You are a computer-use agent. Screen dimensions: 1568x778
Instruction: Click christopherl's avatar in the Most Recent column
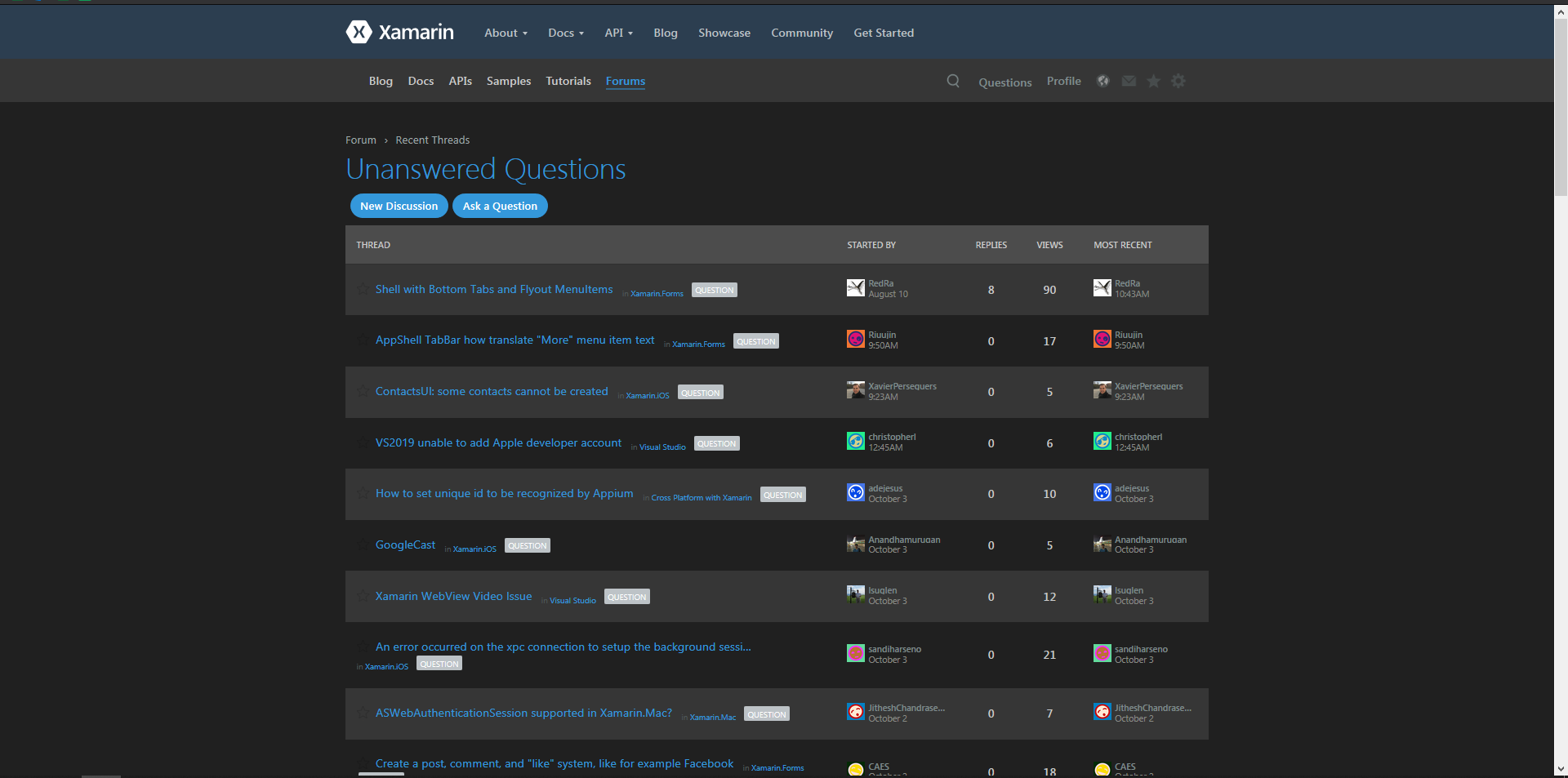[x=1102, y=441]
